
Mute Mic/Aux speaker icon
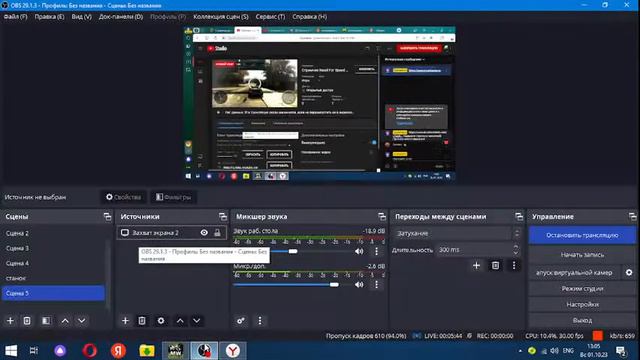[359, 284]
